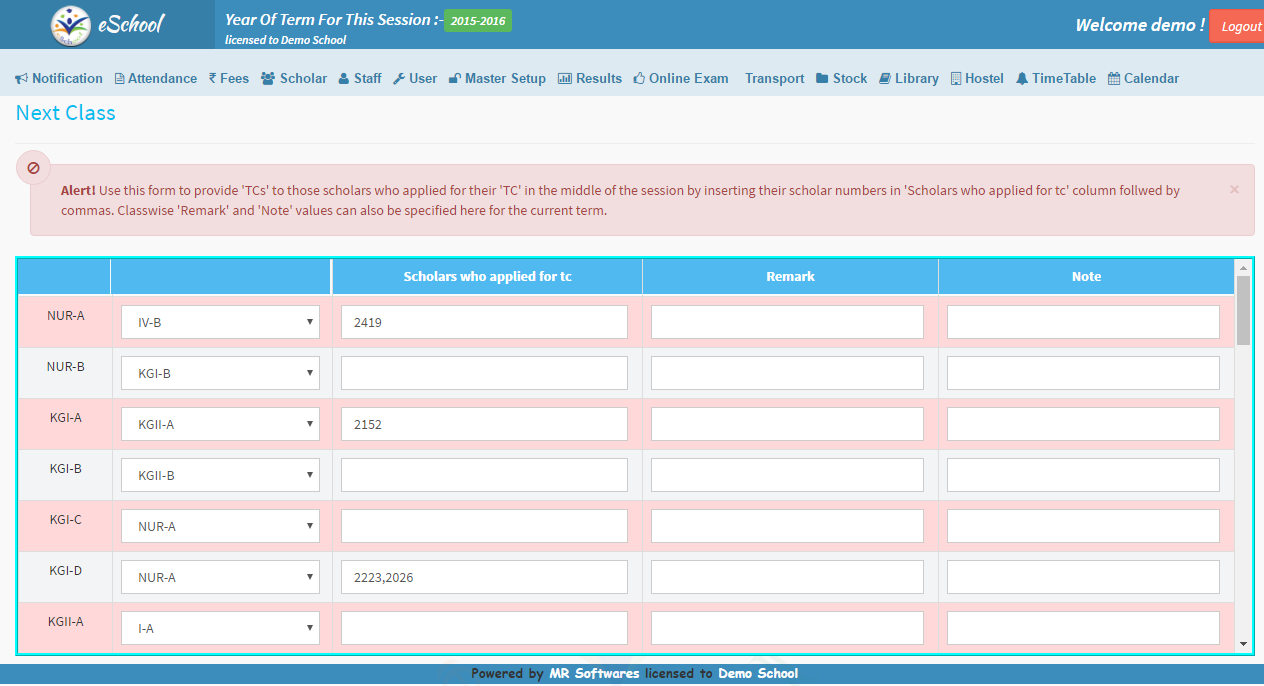1264x686 pixels.
Task: Click the 2015-2016 session badge
Action: (x=477, y=21)
